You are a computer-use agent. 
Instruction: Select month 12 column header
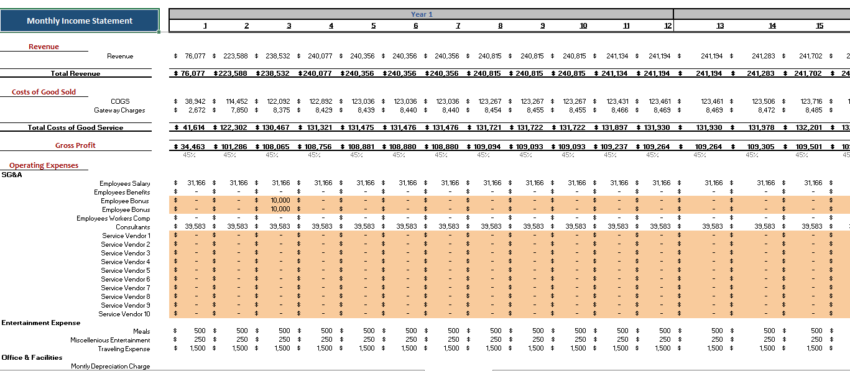point(668,26)
